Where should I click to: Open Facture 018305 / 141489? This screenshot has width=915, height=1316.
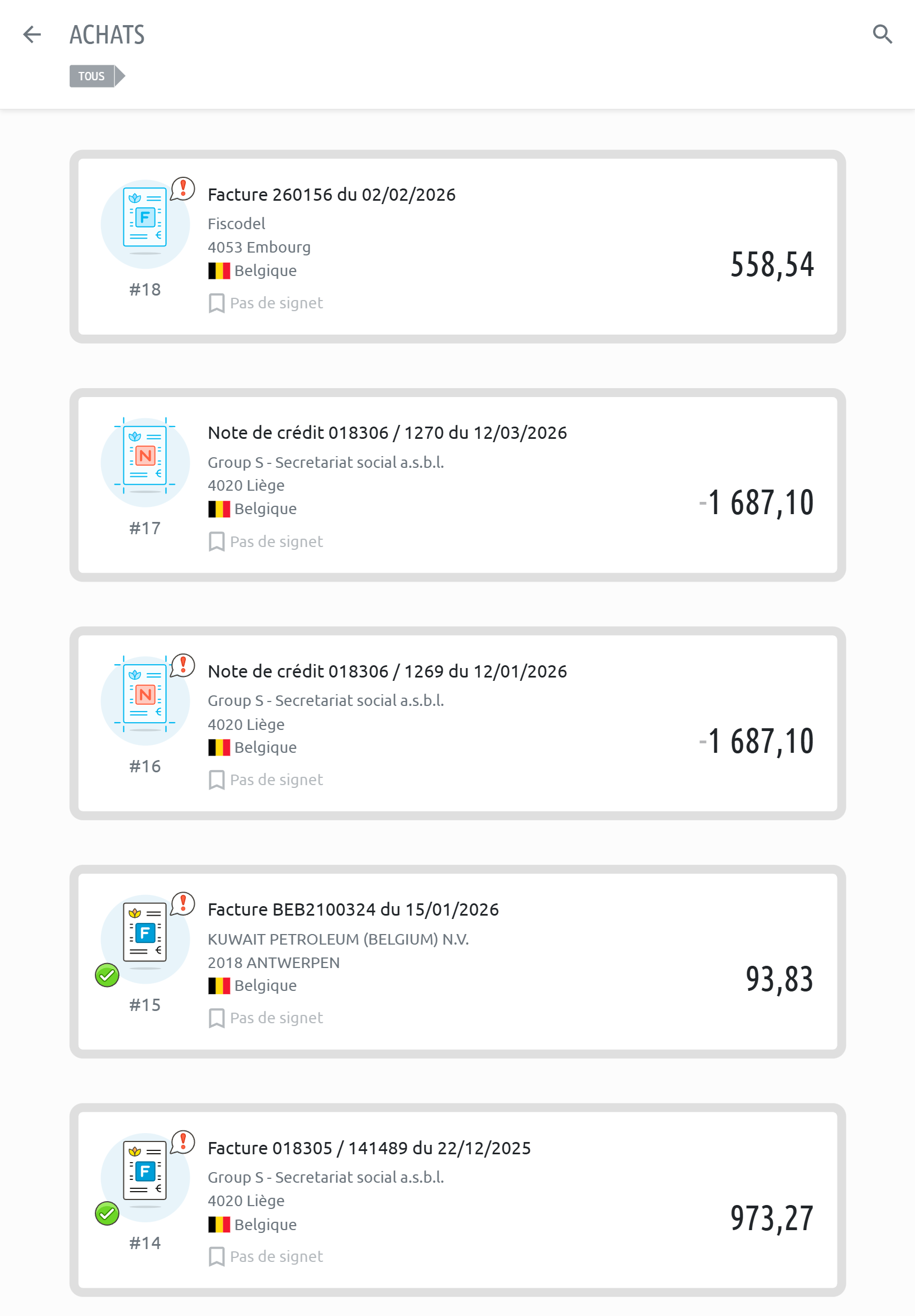click(x=369, y=1148)
